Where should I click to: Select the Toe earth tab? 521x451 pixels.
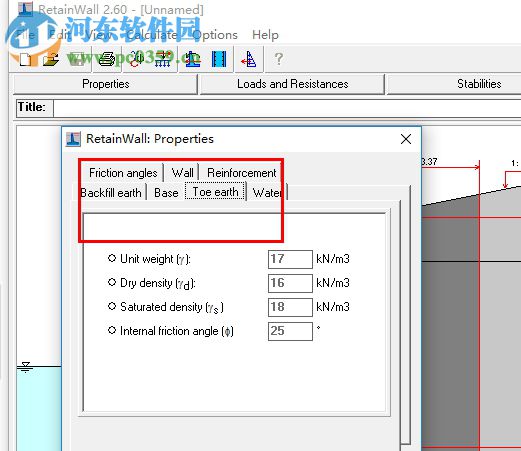[x=216, y=192]
